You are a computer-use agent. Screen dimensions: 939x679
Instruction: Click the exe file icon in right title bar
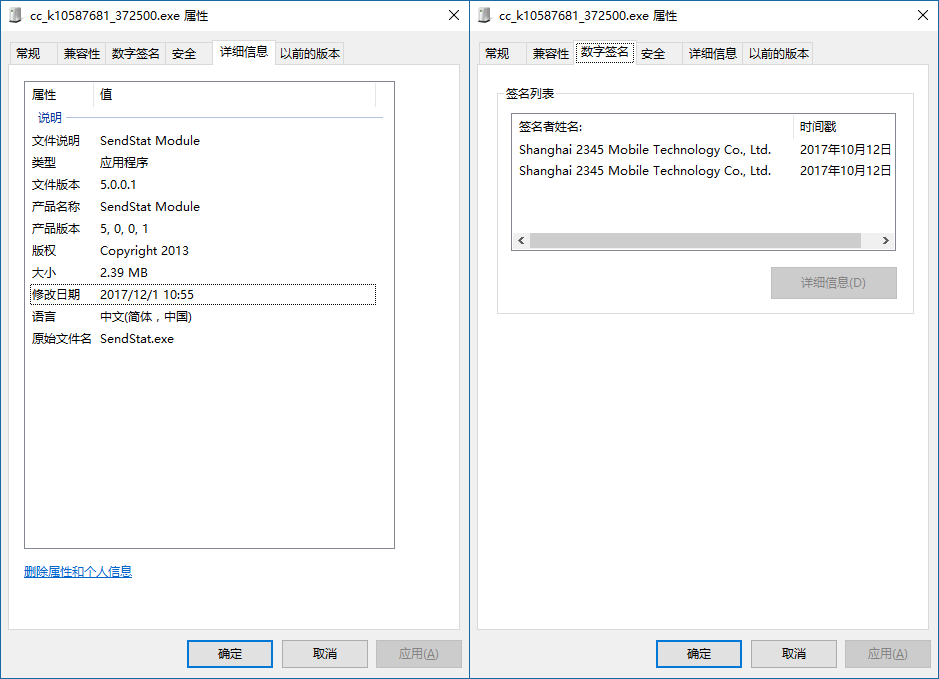tap(484, 15)
